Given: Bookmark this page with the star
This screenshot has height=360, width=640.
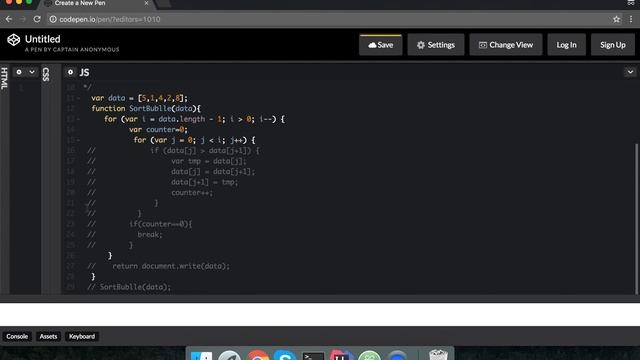Looking at the screenshot, I should point(616,19).
